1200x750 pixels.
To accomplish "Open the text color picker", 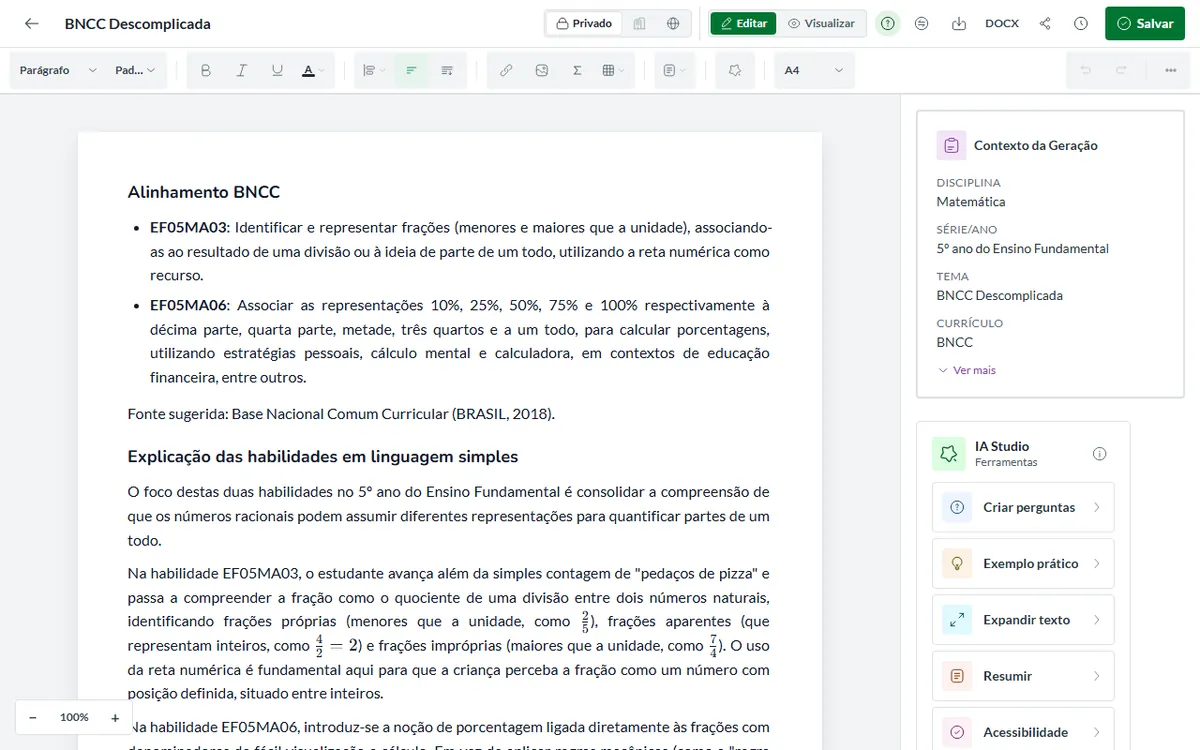I will (313, 70).
